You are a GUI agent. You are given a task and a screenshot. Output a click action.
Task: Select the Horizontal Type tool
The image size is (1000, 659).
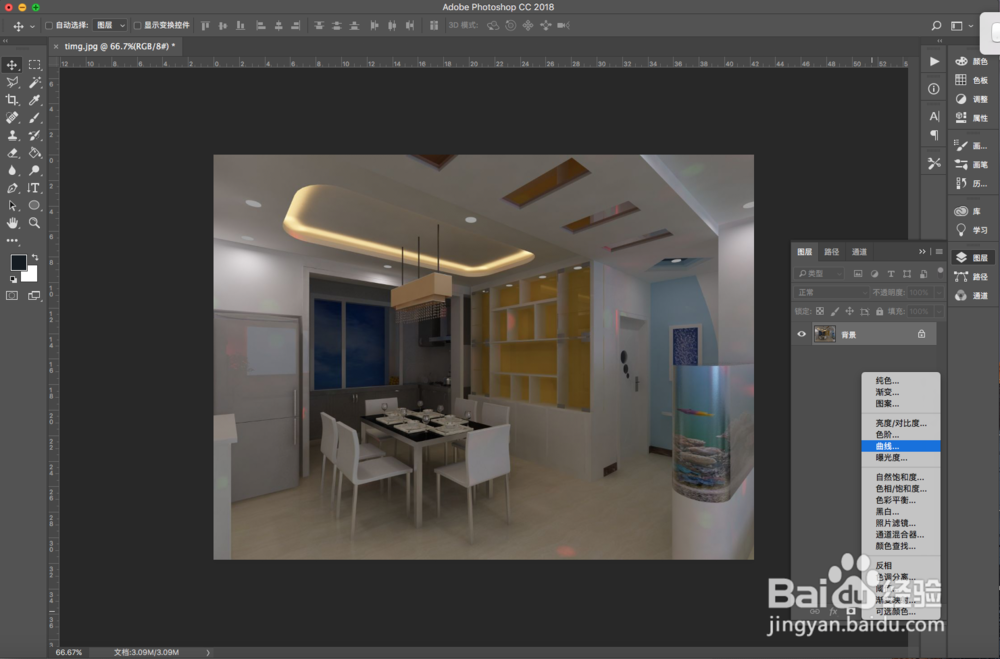[x=34, y=188]
